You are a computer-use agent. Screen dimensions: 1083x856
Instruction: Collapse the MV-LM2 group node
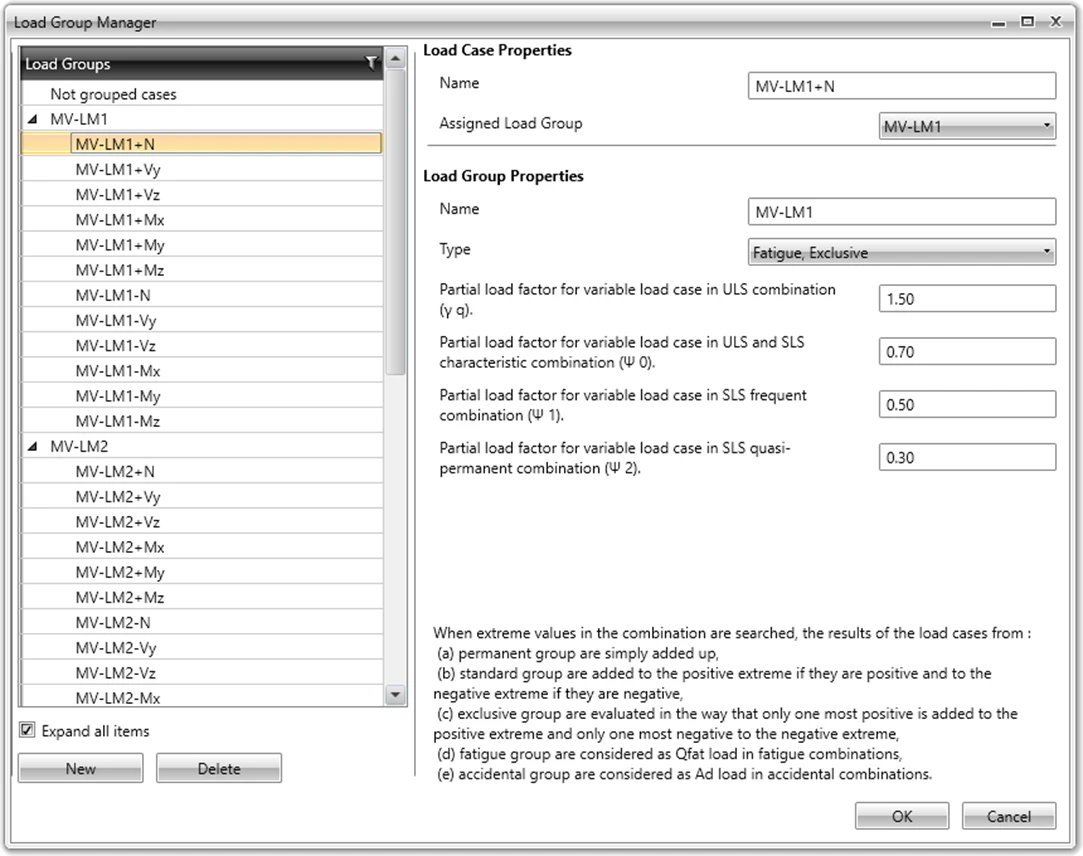coord(32,446)
